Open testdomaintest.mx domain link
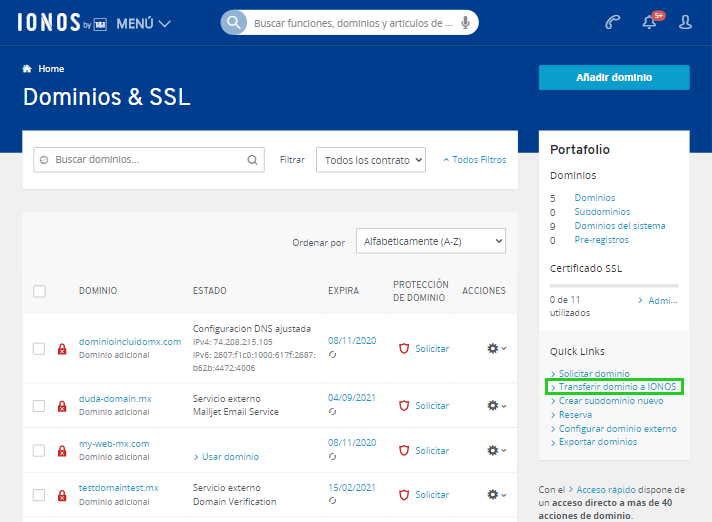Viewport: 712px width, 522px height. 119,488
